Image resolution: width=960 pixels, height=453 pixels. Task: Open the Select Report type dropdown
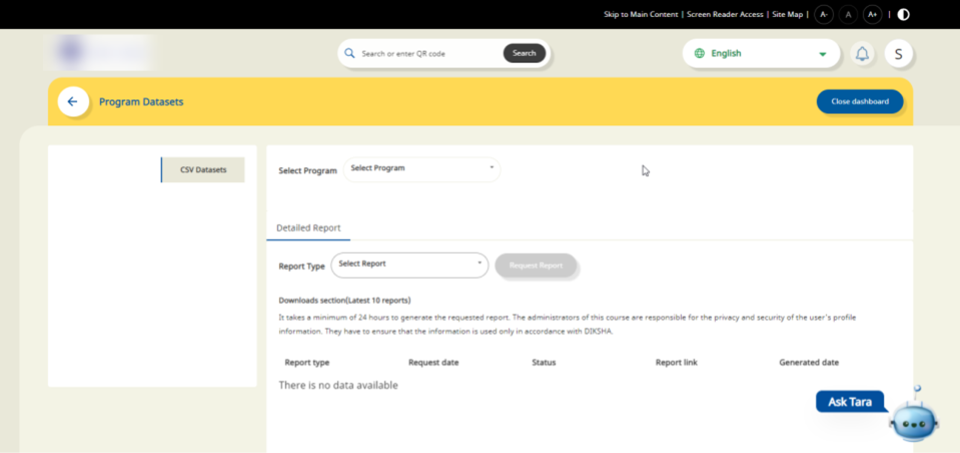[x=409, y=265]
